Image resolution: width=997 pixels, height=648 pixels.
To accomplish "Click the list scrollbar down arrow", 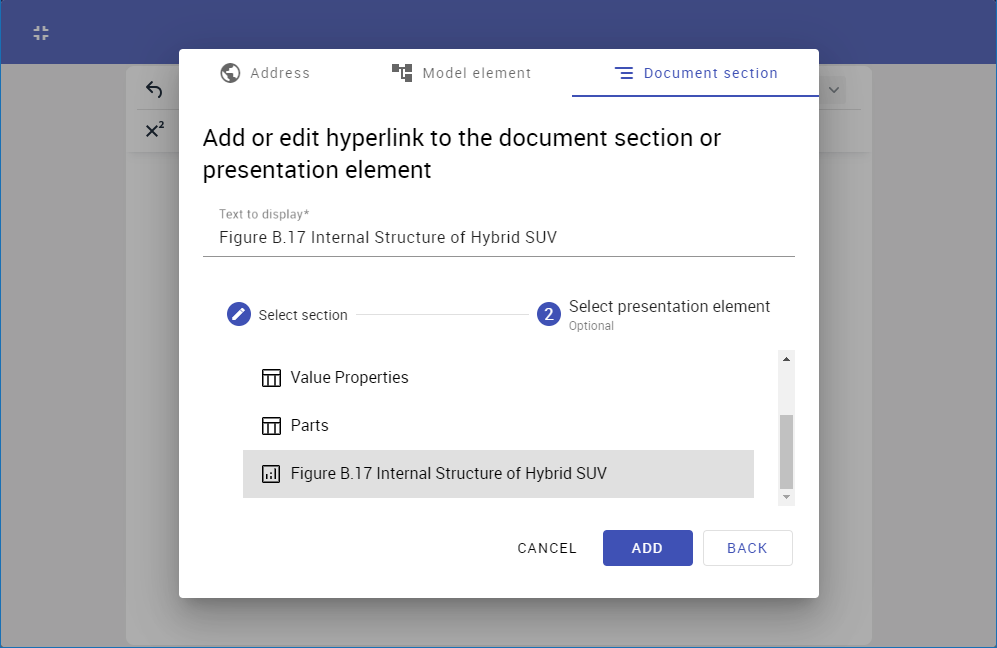I will [x=786, y=497].
